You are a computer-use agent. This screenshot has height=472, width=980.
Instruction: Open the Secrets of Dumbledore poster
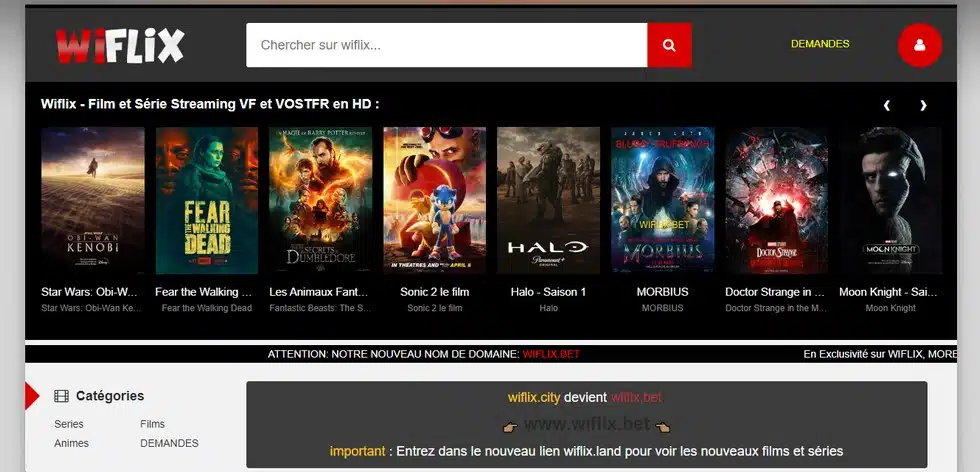[x=321, y=201]
